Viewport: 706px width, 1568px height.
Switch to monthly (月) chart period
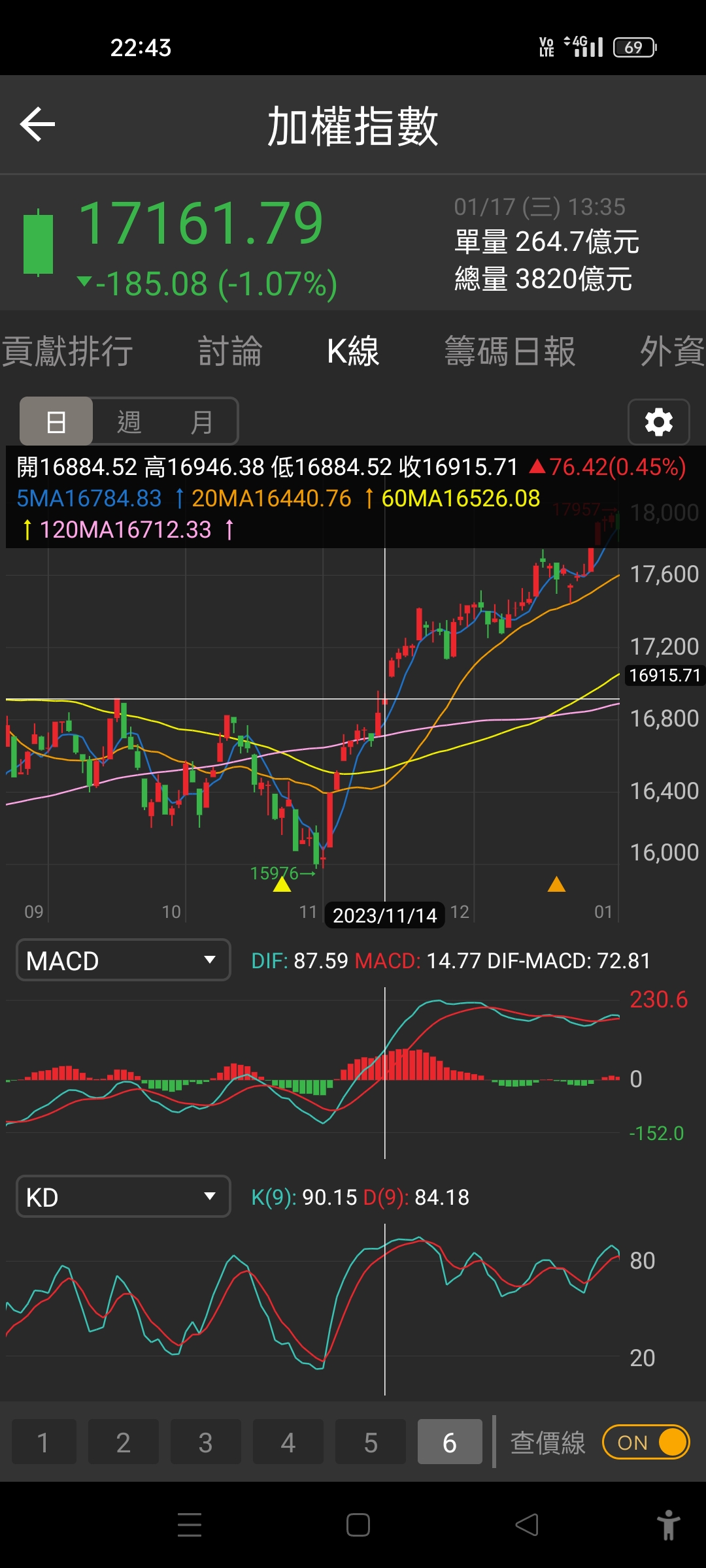201,421
